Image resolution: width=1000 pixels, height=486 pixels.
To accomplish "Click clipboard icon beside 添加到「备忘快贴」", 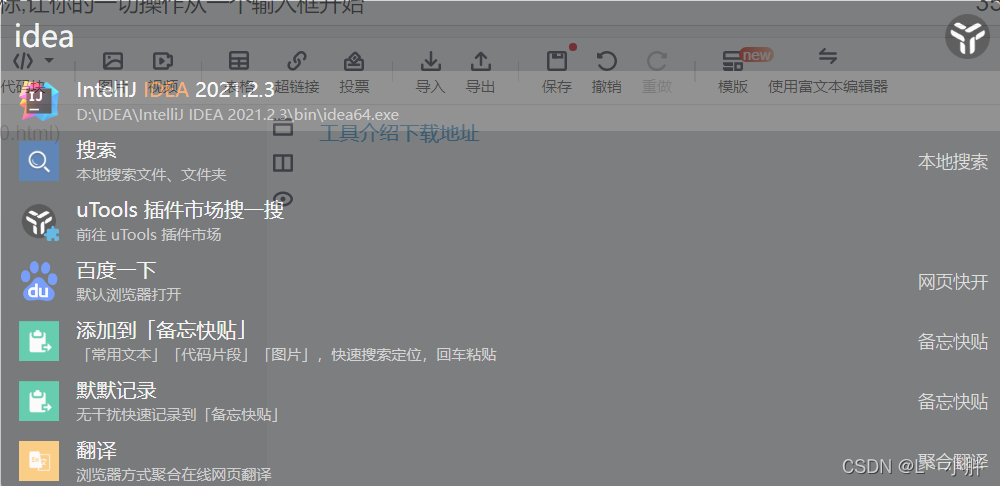I will [39, 341].
